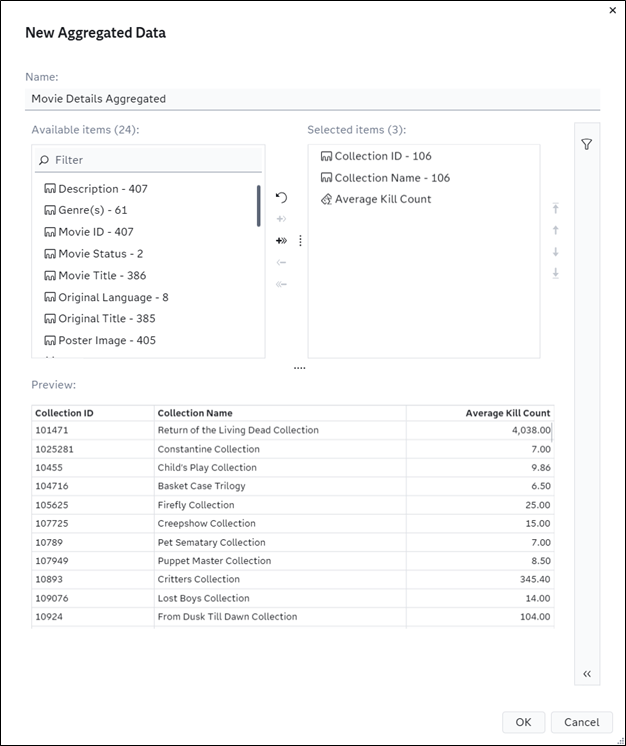626x746 pixels.
Task: Click the Firefly Collection cell
Action: (x=280, y=505)
